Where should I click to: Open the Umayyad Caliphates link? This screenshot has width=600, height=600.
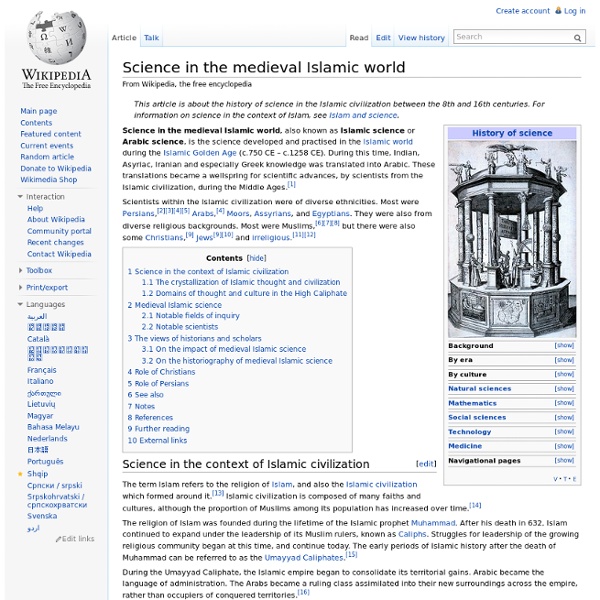pyautogui.click(x=305, y=558)
